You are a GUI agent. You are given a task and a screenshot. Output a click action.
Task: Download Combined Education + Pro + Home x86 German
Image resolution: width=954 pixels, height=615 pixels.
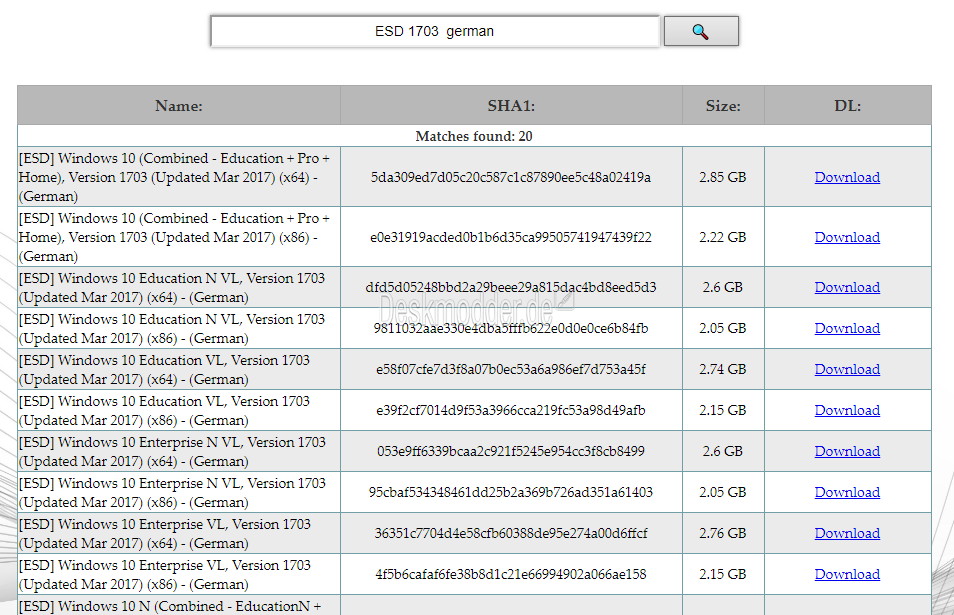(847, 237)
